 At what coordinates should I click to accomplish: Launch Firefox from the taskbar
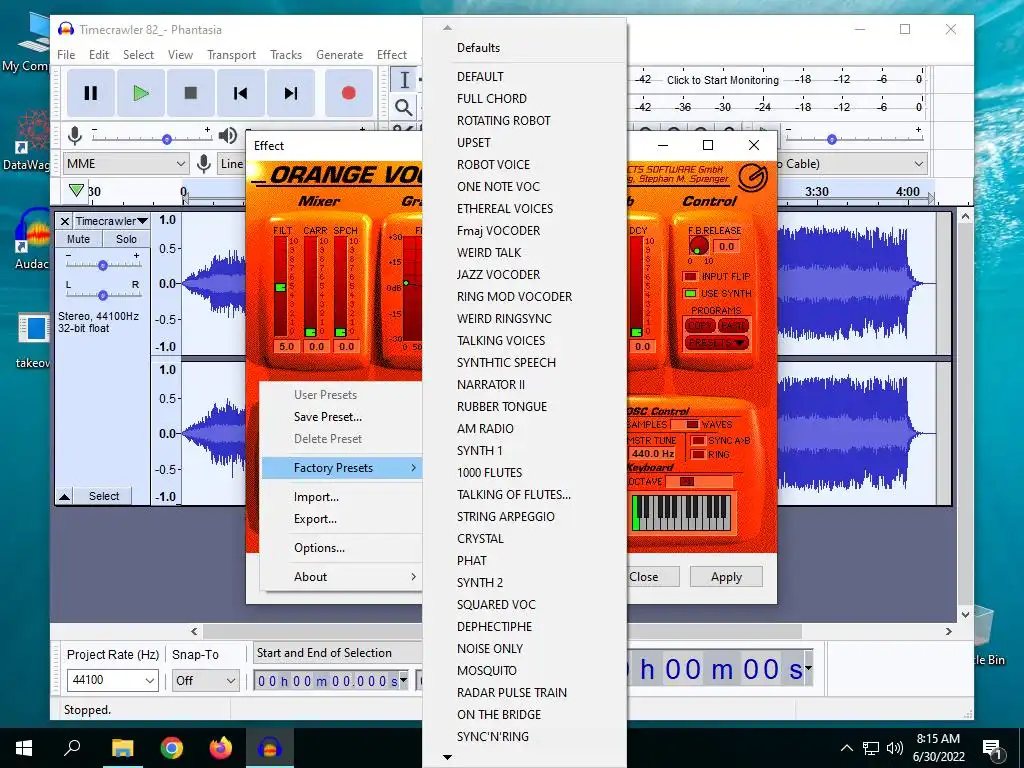pyautogui.click(x=221, y=748)
